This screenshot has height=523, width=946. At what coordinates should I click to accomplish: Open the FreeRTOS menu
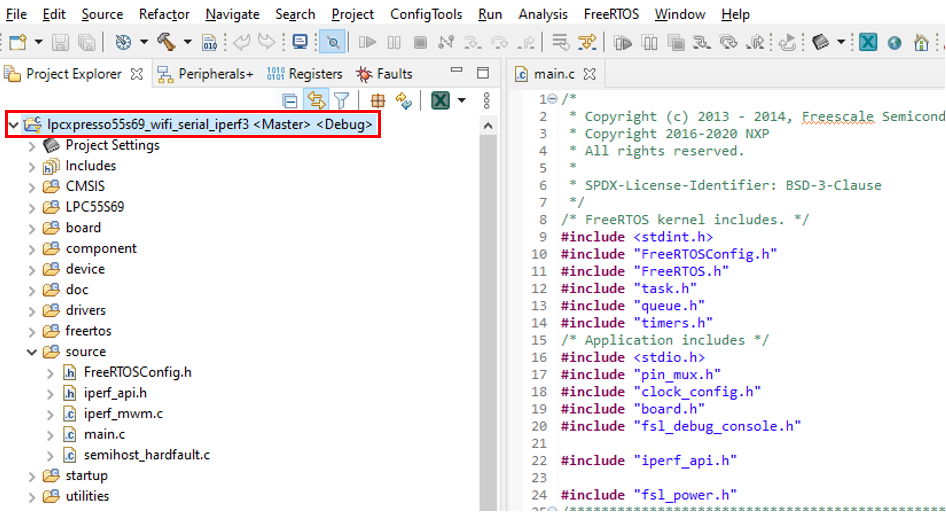pyautogui.click(x=611, y=14)
